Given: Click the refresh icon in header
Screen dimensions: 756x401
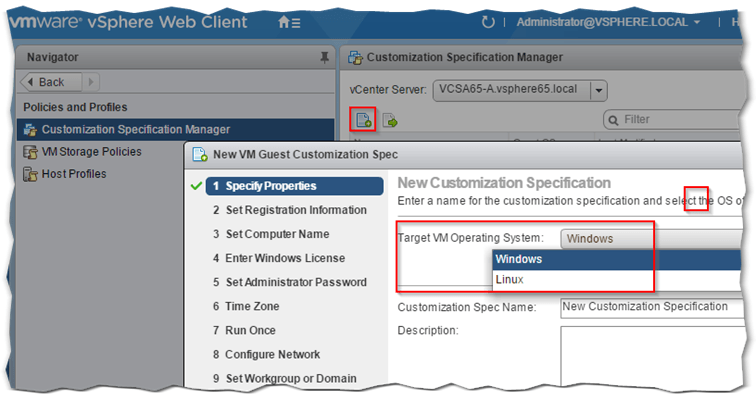Looking at the screenshot, I should tap(488, 22).
